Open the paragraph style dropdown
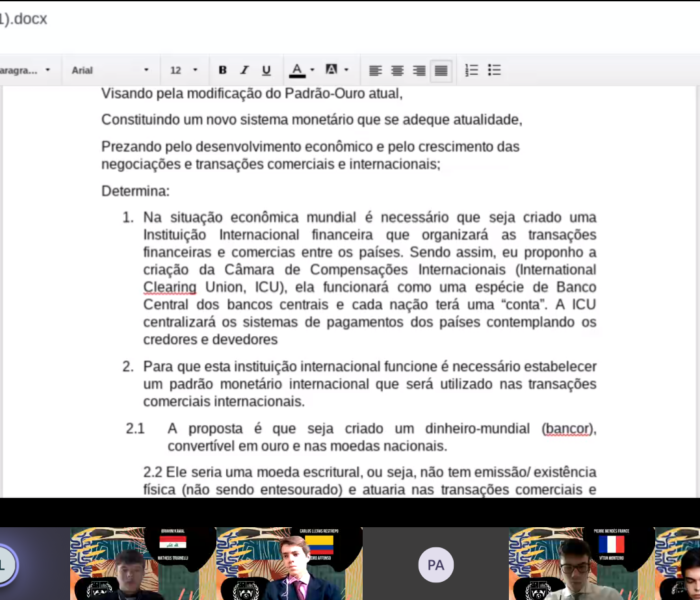This screenshot has width=700, height=600. point(25,70)
